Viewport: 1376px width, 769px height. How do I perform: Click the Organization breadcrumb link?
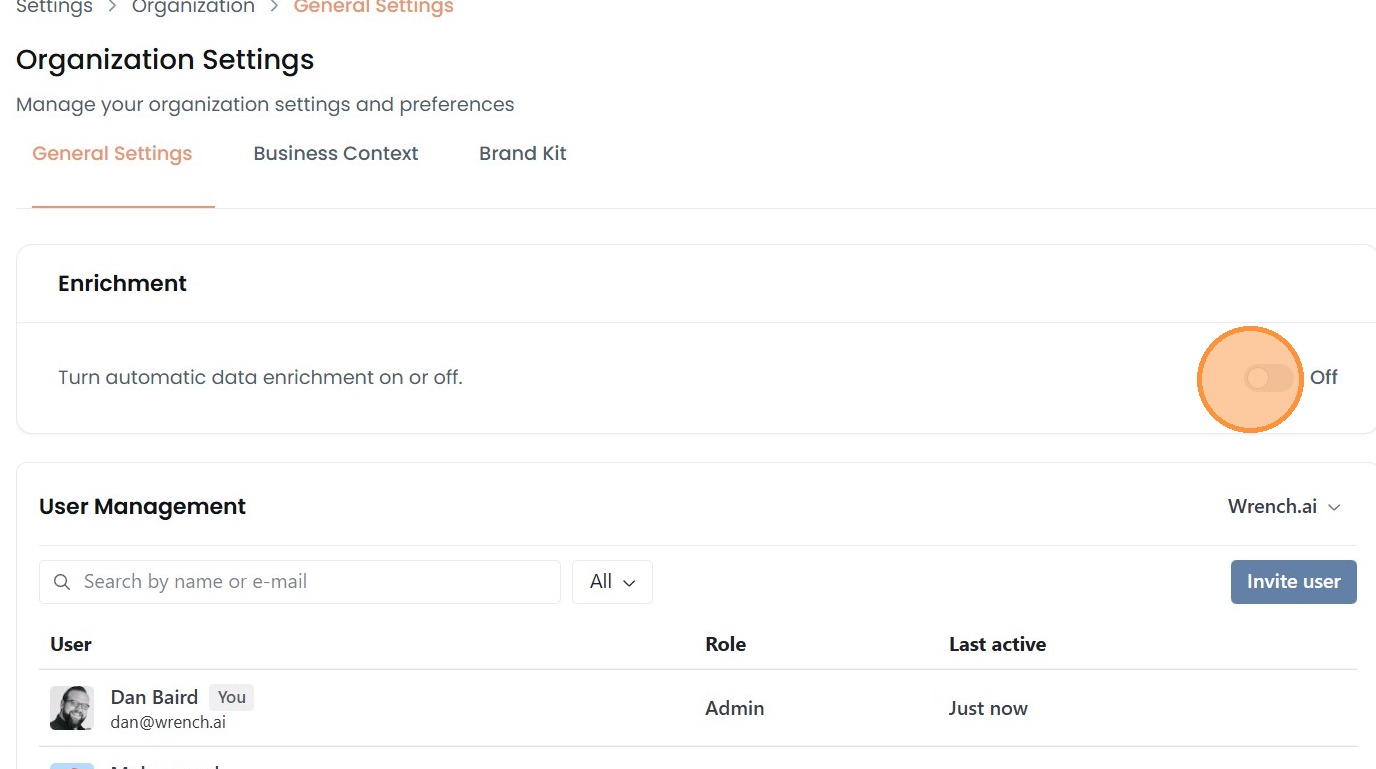tap(193, 7)
